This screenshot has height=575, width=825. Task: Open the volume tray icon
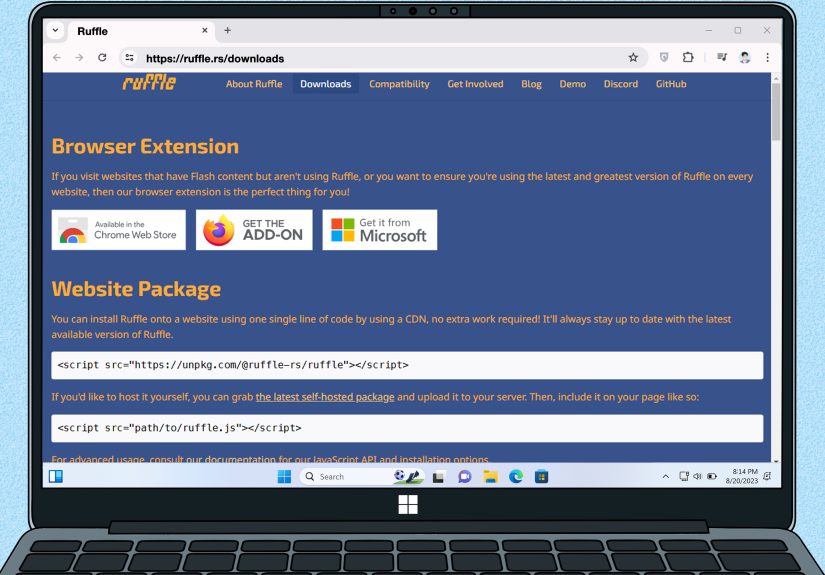coord(697,477)
